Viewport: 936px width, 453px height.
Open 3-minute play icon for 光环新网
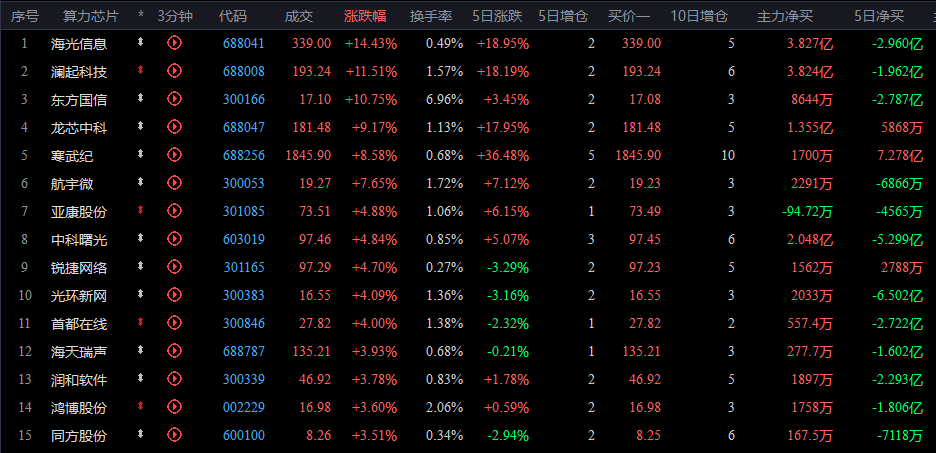tap(174, 295)
